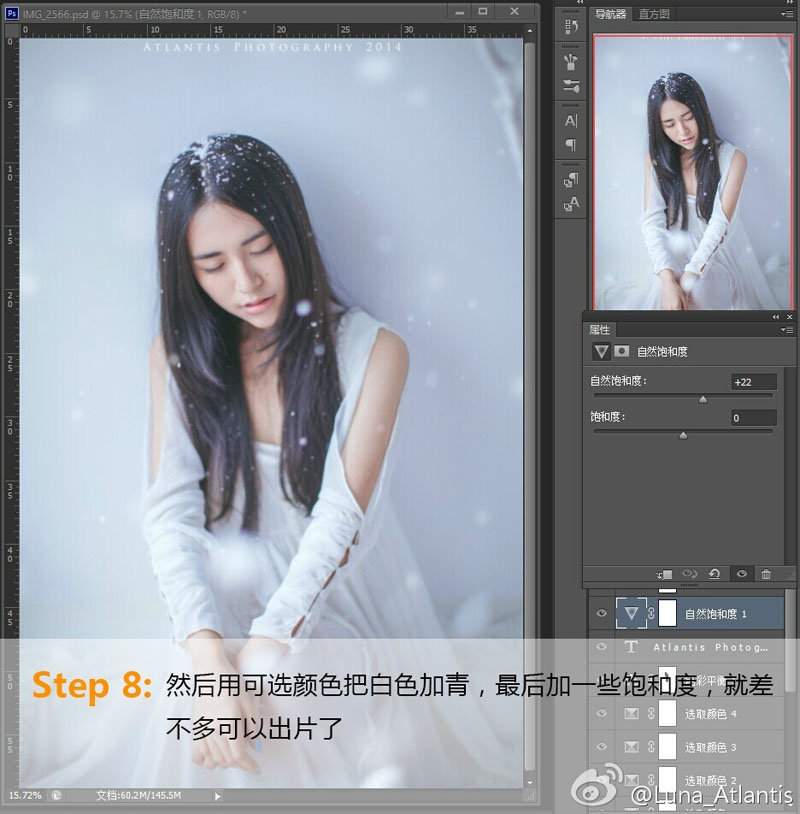Screen dimensions: 800x814
Task: Maximize the IMG_2566.psd document window
Action: tap(483, 12)
